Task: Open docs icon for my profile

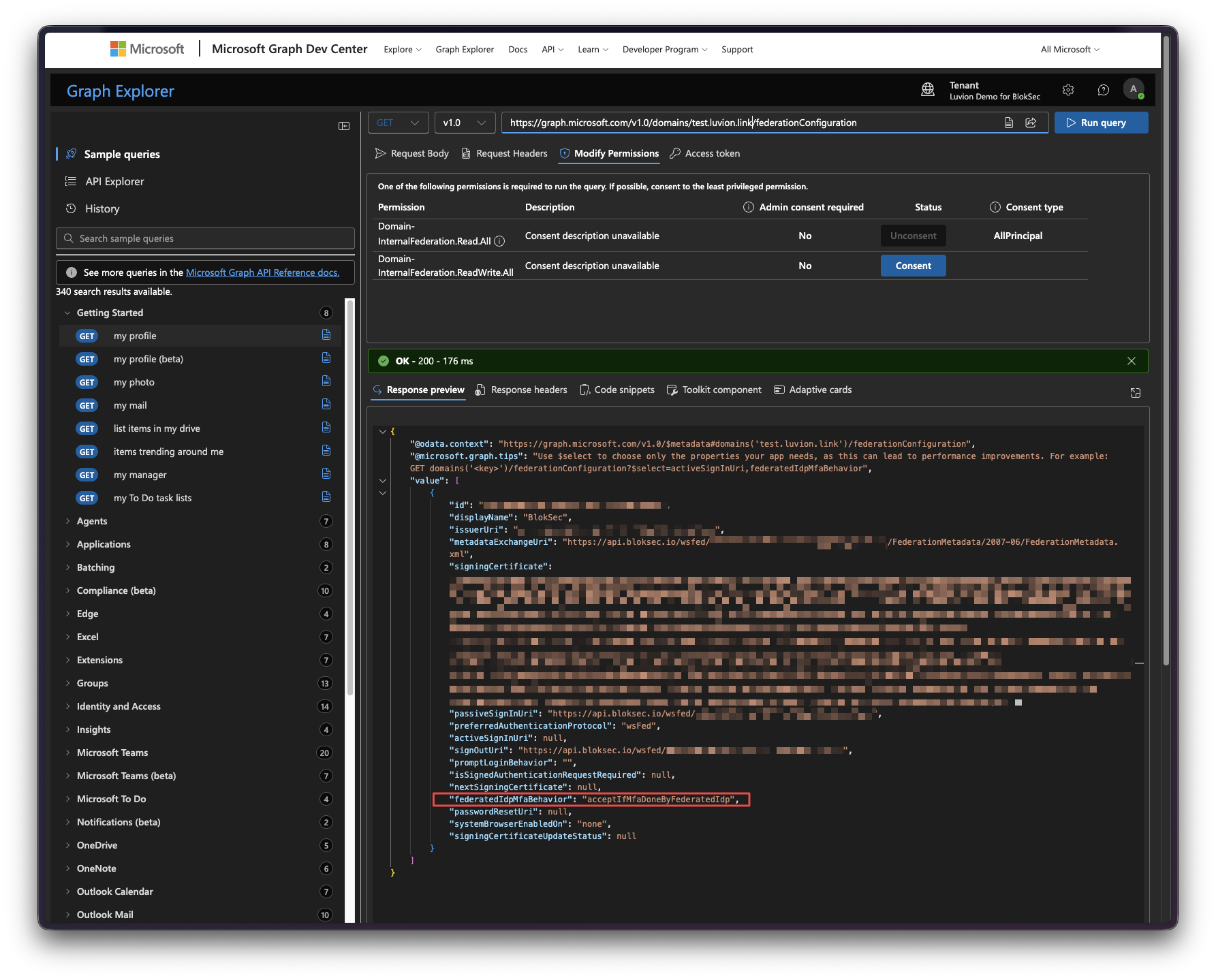Action: (326, 335)
